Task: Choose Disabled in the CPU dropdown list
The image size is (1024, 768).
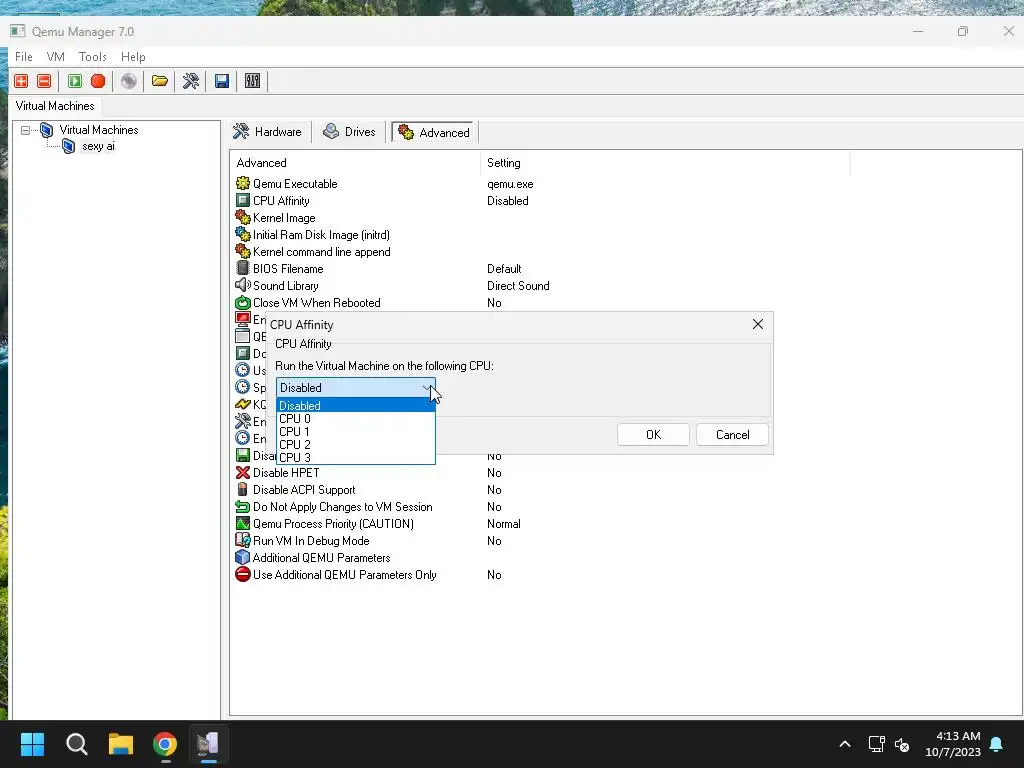Action: (356, 406)
